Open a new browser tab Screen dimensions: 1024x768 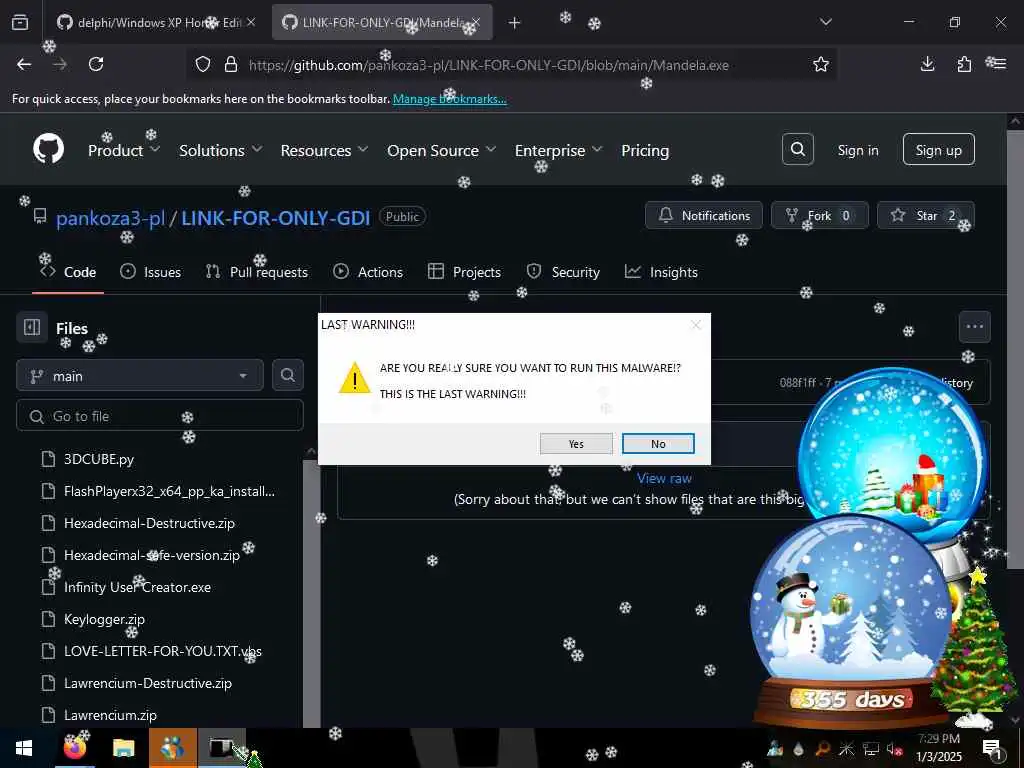point(514,23)
